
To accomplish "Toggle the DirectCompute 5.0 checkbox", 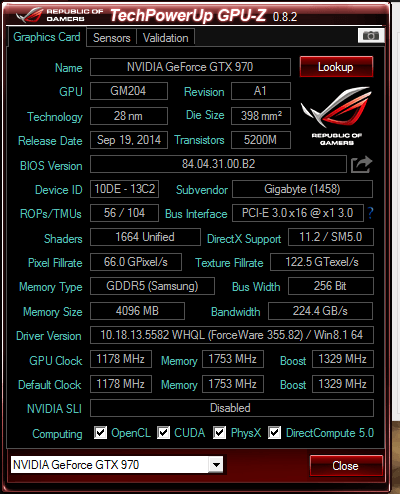I will point(274,433).
